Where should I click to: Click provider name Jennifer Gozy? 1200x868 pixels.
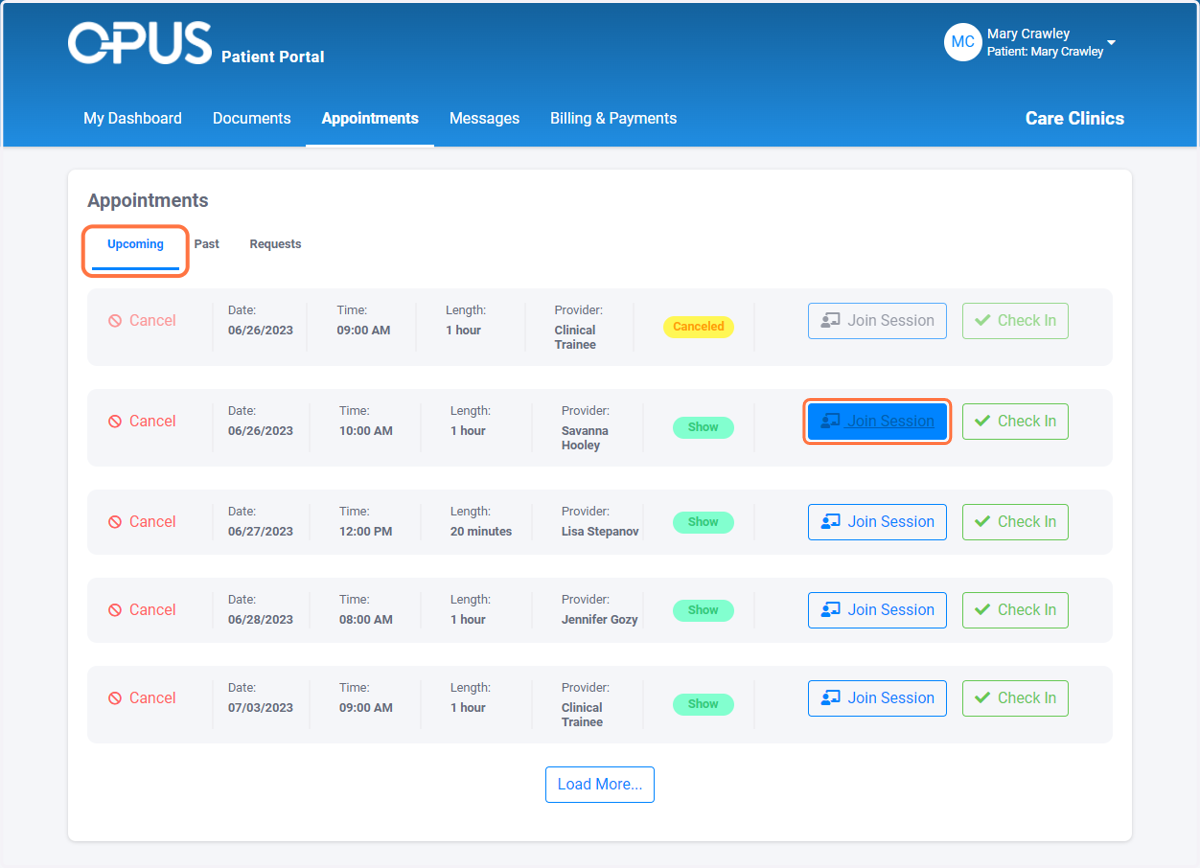point(600,620)
